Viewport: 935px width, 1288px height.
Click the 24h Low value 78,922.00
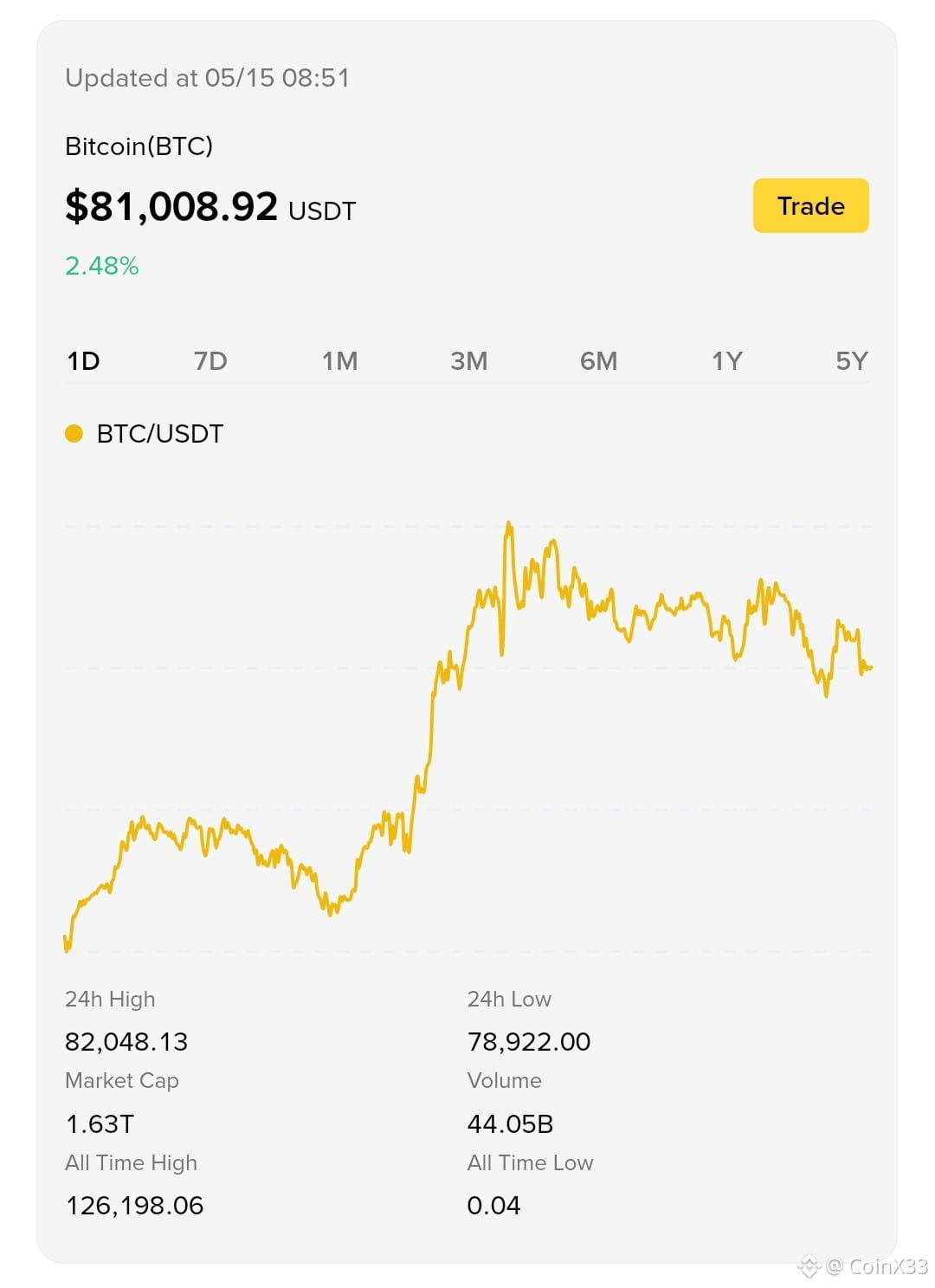pyautogui.click(x=529, y=1041)
